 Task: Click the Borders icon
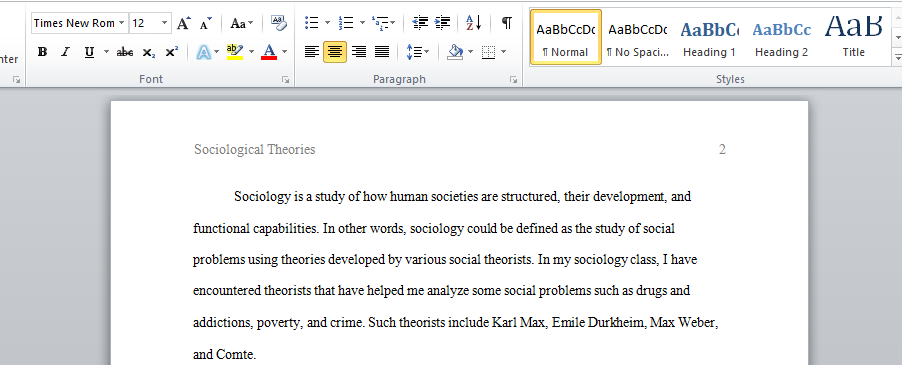[488, 52]
